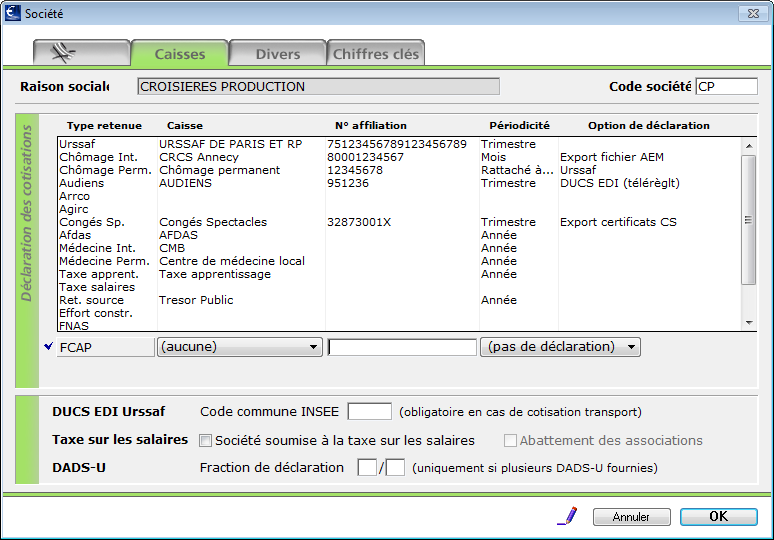The width and height of the screenshot is (774, 540).
Task: Click the Tresor Public caisse cell
Action: [x=196, y=300]
